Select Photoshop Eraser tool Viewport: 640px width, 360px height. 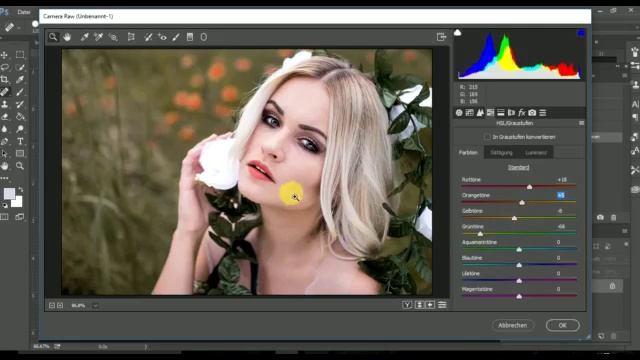(5, 117)
